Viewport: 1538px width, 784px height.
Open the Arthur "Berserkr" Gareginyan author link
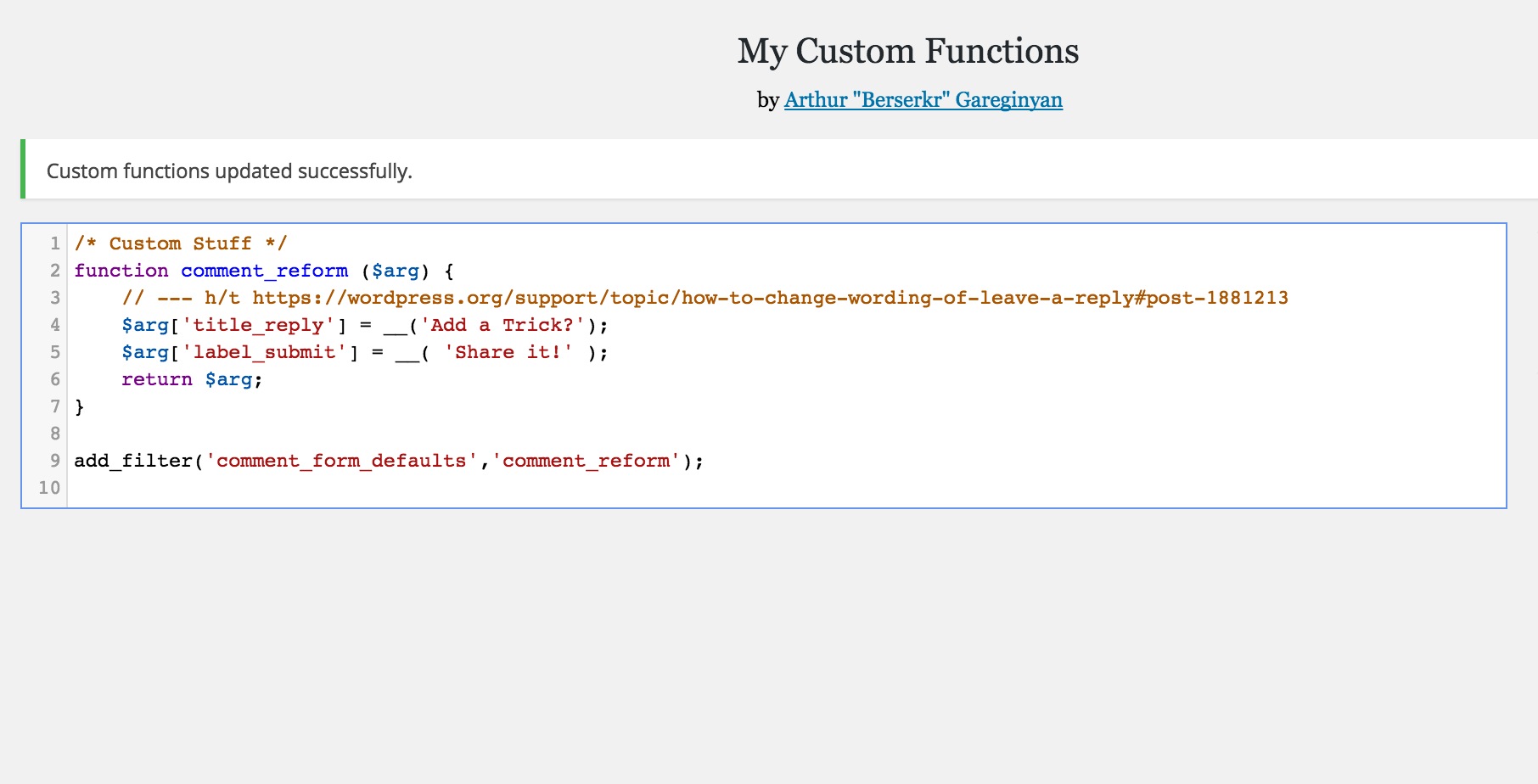click(923, 99)
